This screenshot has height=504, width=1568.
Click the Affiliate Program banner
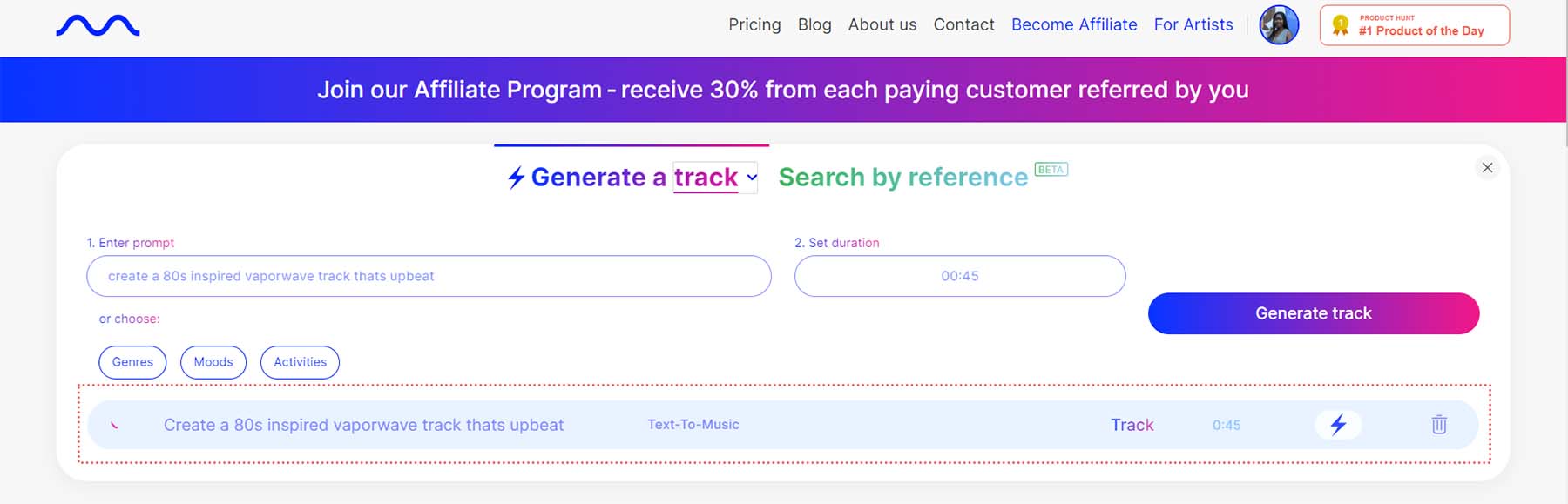782,90
